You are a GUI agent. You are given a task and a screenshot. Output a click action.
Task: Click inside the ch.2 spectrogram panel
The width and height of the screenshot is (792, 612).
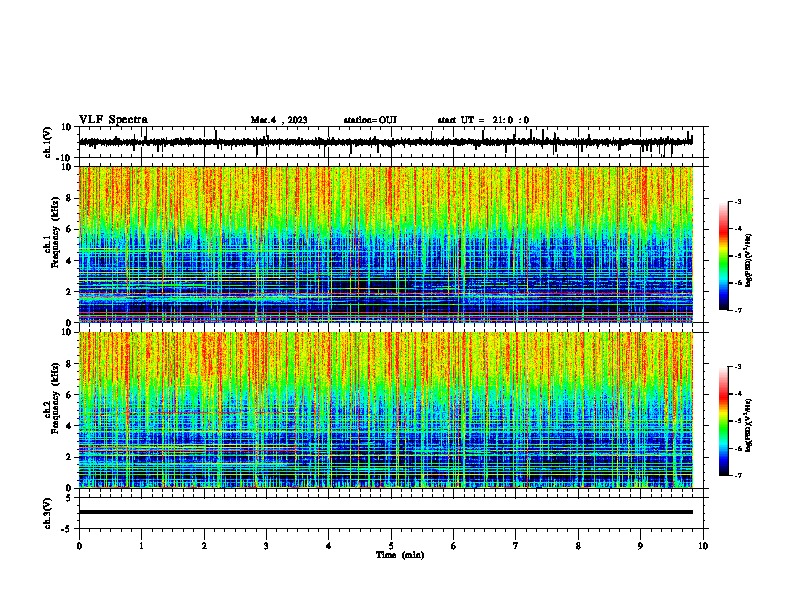coord(386,410)
